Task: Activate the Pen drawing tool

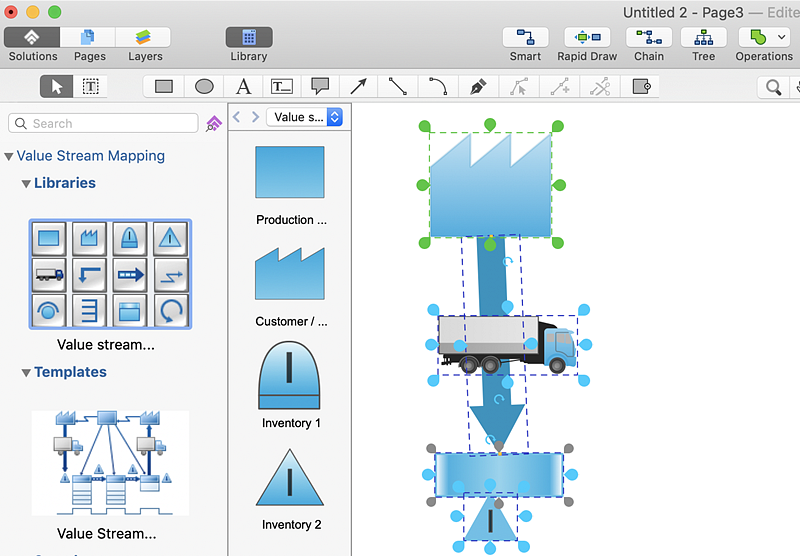Action: click(x=478, y=87)
